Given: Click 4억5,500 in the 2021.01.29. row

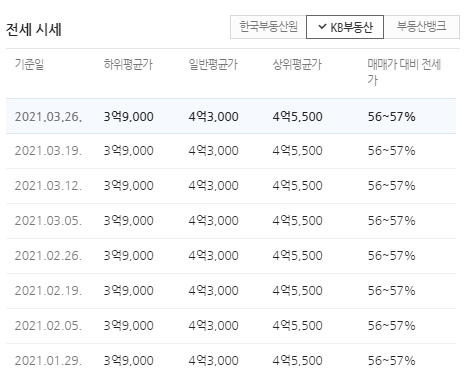Looking at the screenshot, I should [298, 361].
